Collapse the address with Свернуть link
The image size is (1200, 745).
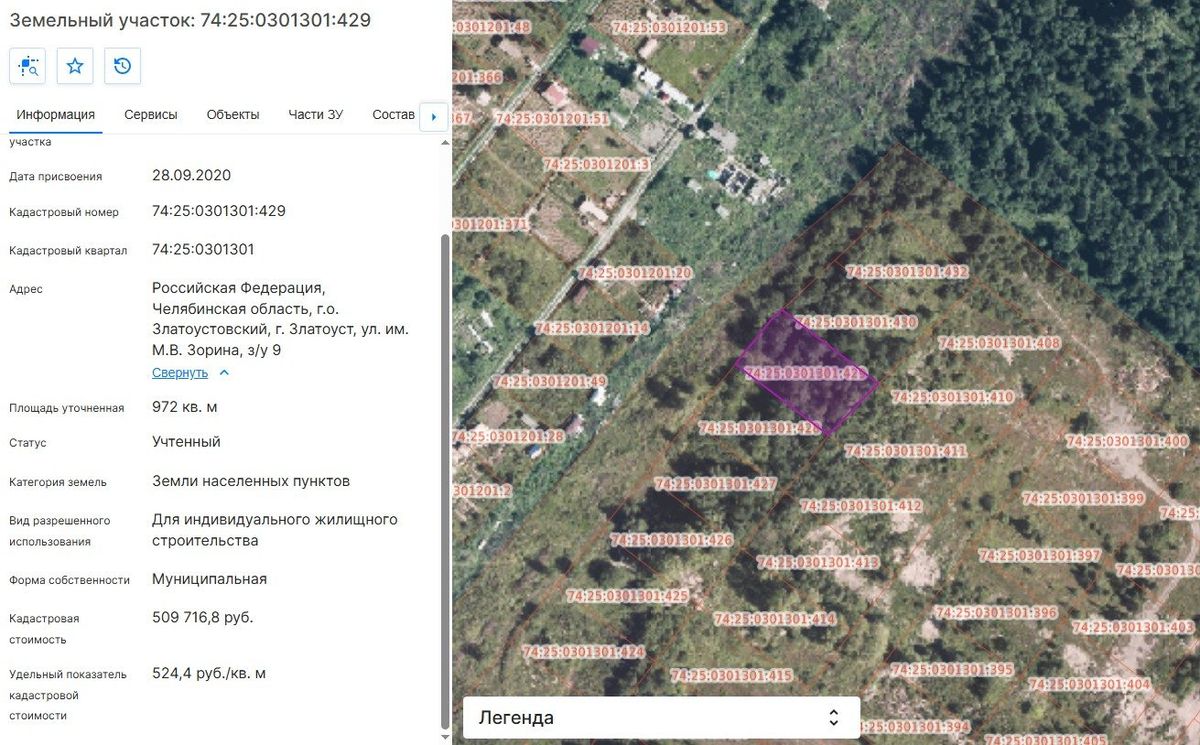click(191, 373)
